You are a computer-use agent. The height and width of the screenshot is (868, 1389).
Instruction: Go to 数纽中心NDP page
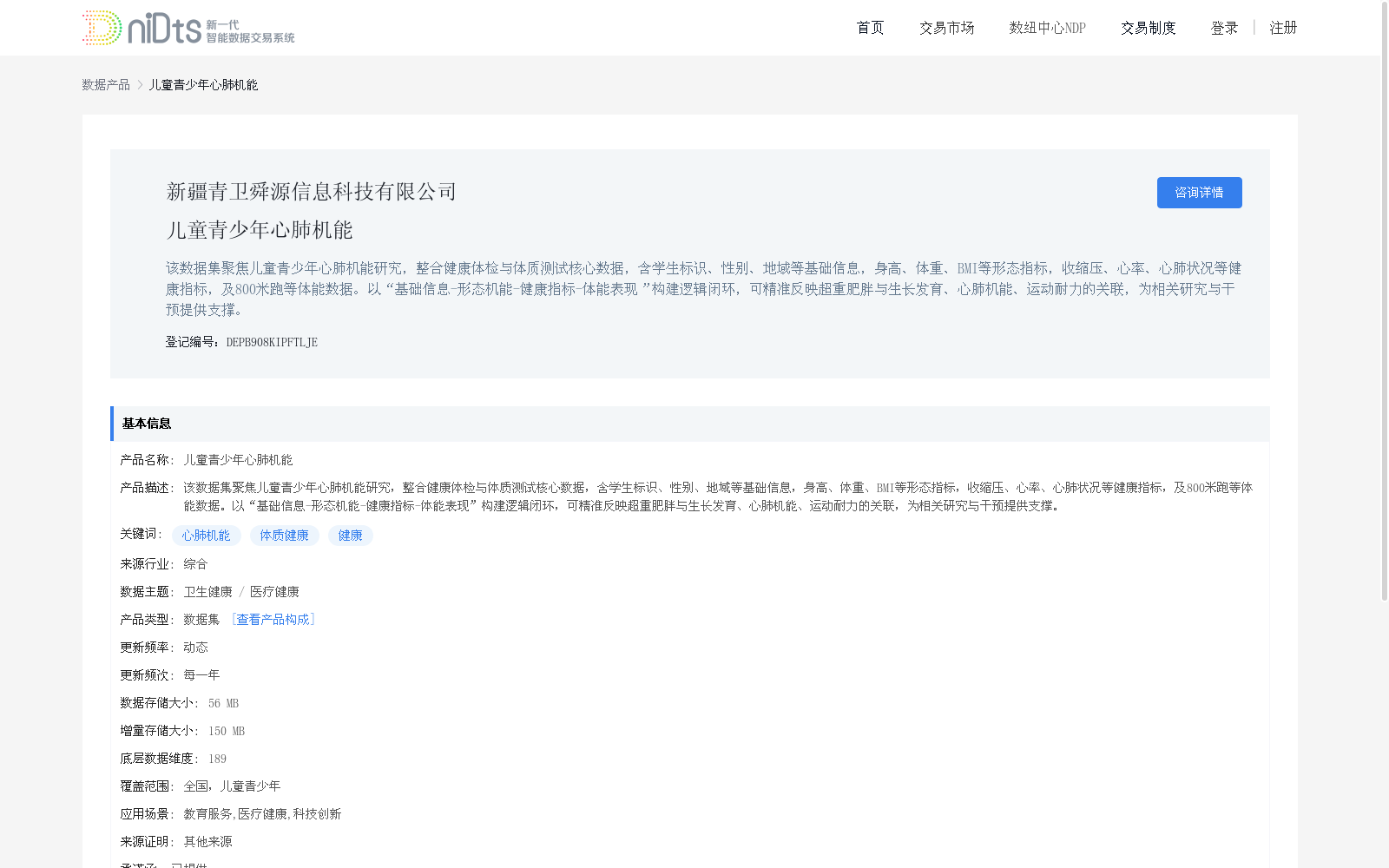pyautogui.click(x=1047, y=28)
